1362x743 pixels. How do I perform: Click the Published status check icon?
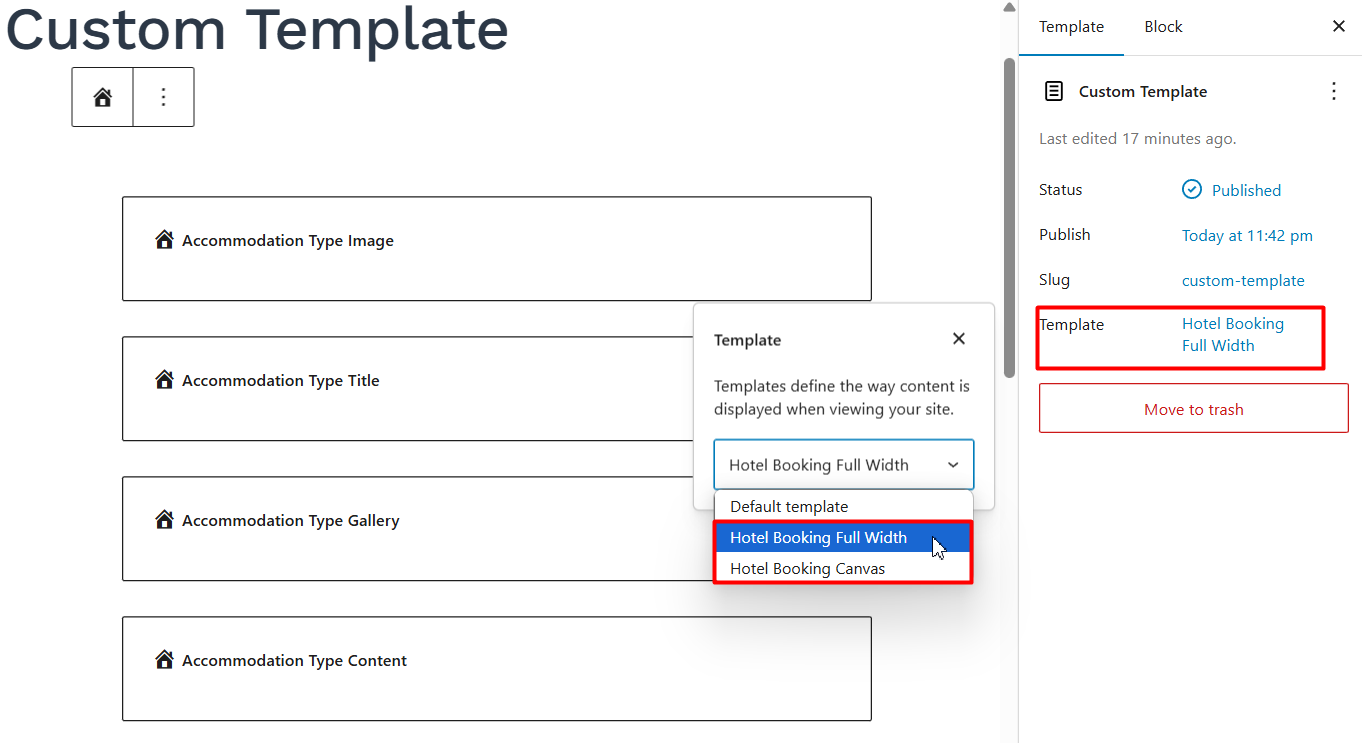pos(1191,190)
